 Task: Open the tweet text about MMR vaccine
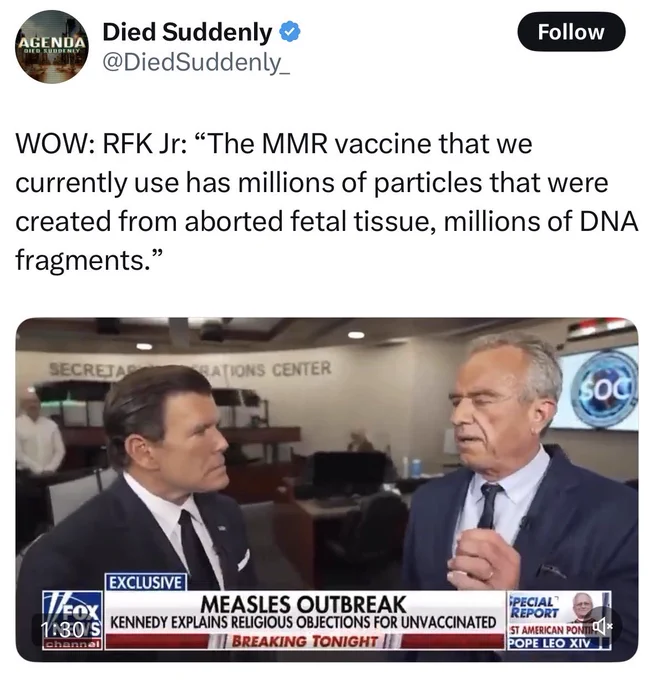tap(327, 201)
